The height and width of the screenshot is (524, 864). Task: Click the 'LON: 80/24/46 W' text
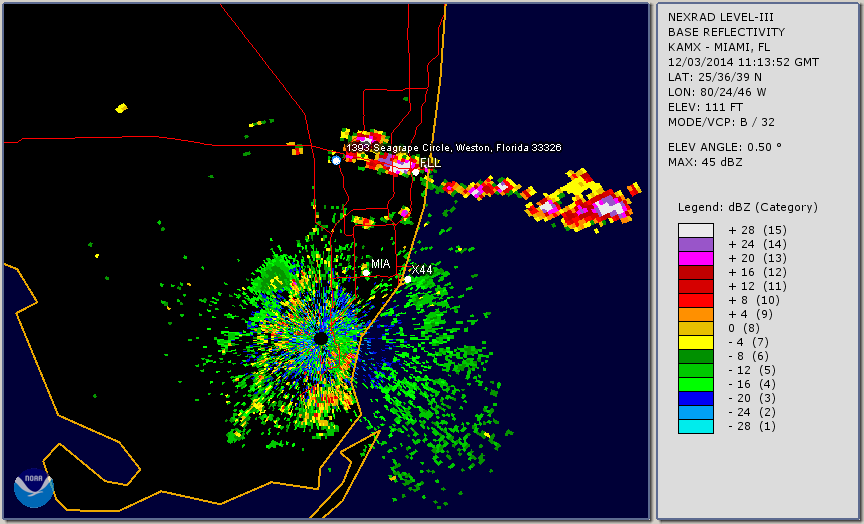point(717,92)
